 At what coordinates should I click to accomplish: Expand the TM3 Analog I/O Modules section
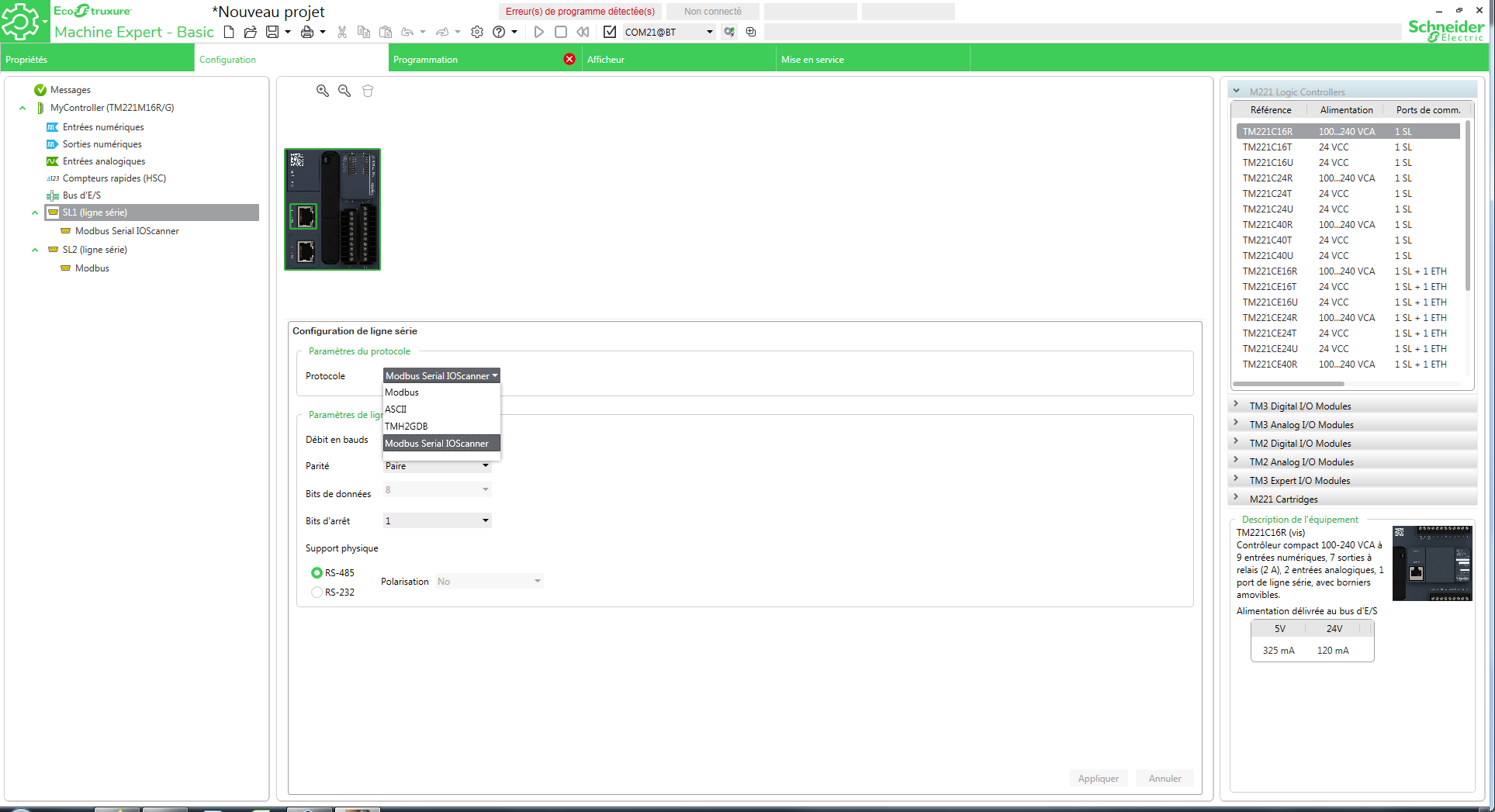coord(1236,423)
